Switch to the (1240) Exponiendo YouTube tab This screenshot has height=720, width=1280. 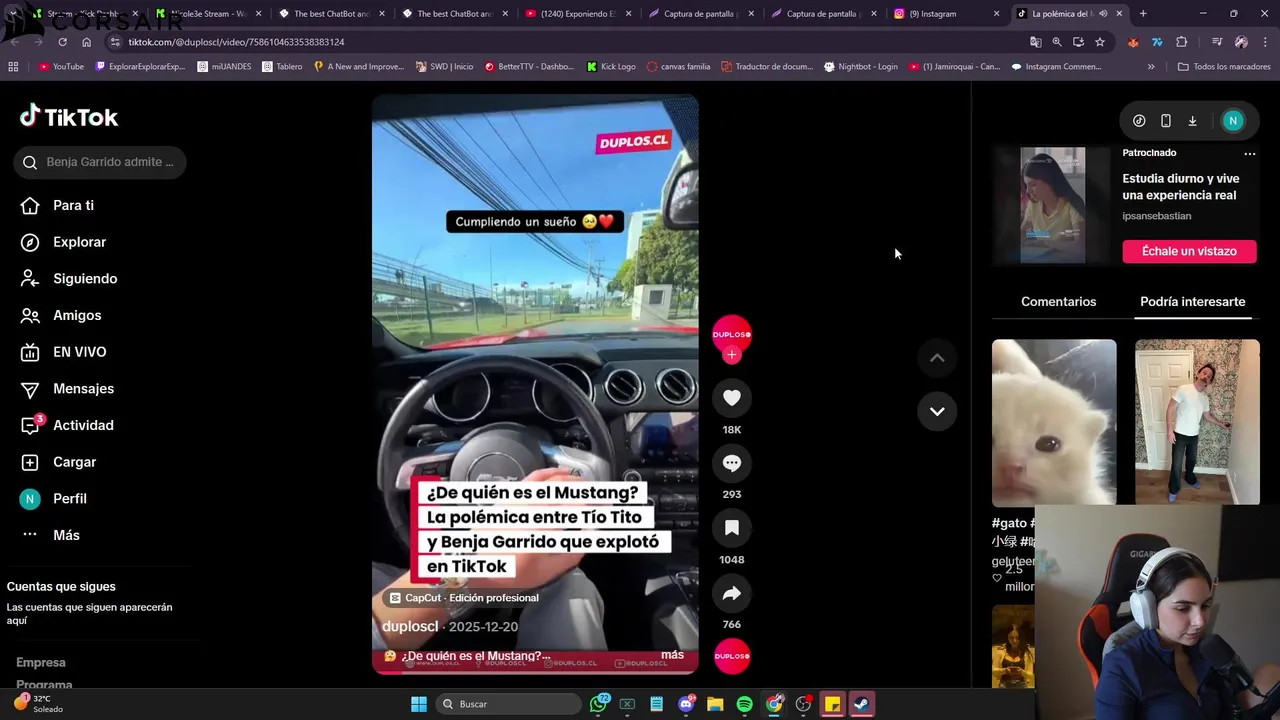click(x=577, y=14)
